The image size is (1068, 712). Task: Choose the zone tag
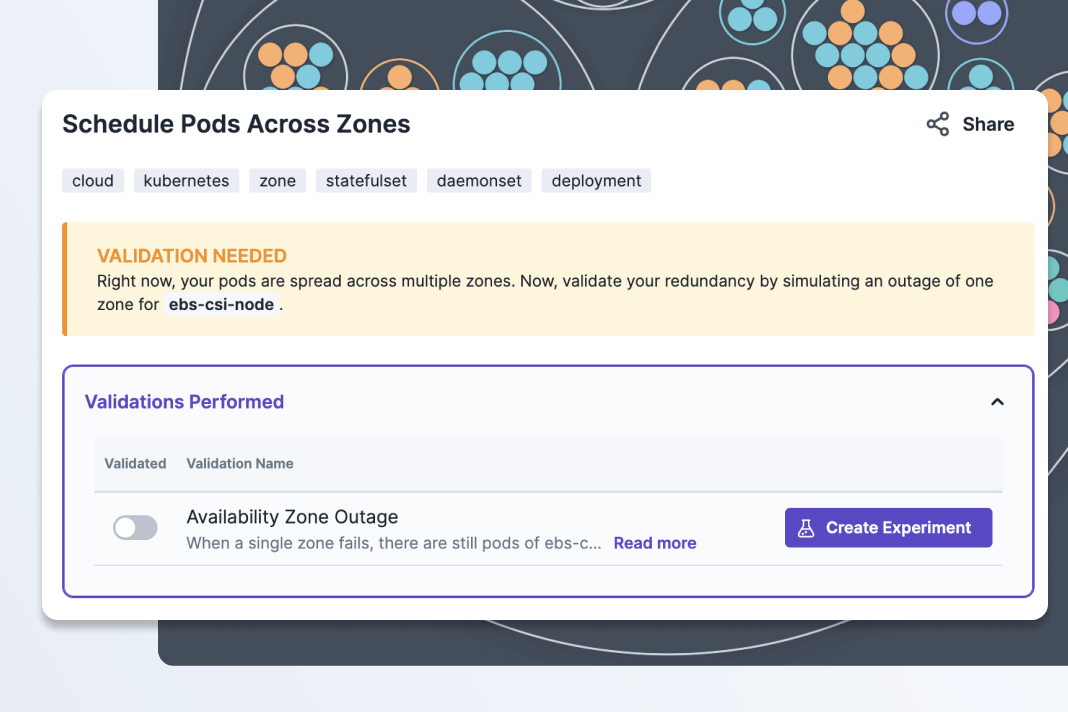click(277, 181)
